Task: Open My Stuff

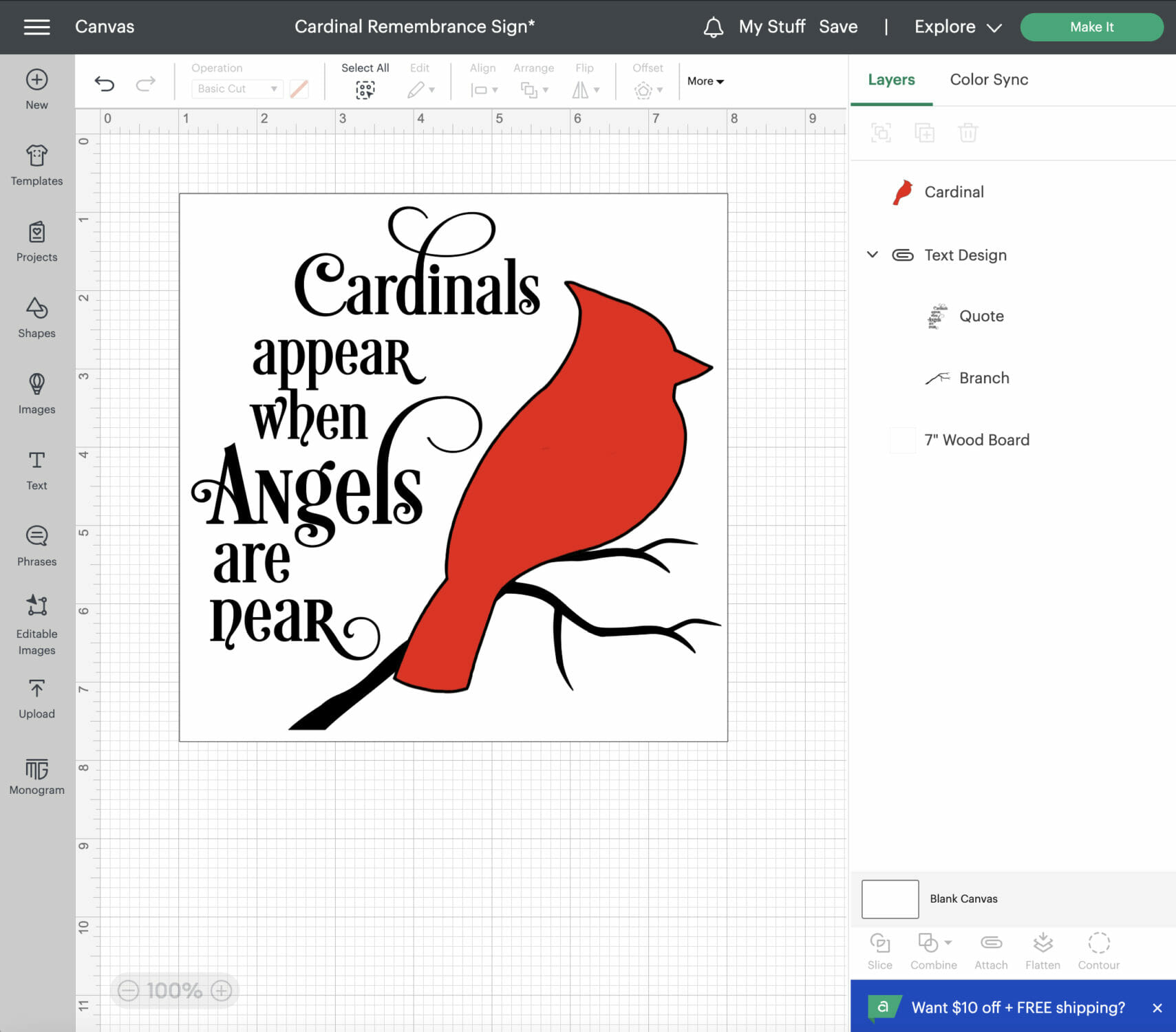Action: (772, 27)
